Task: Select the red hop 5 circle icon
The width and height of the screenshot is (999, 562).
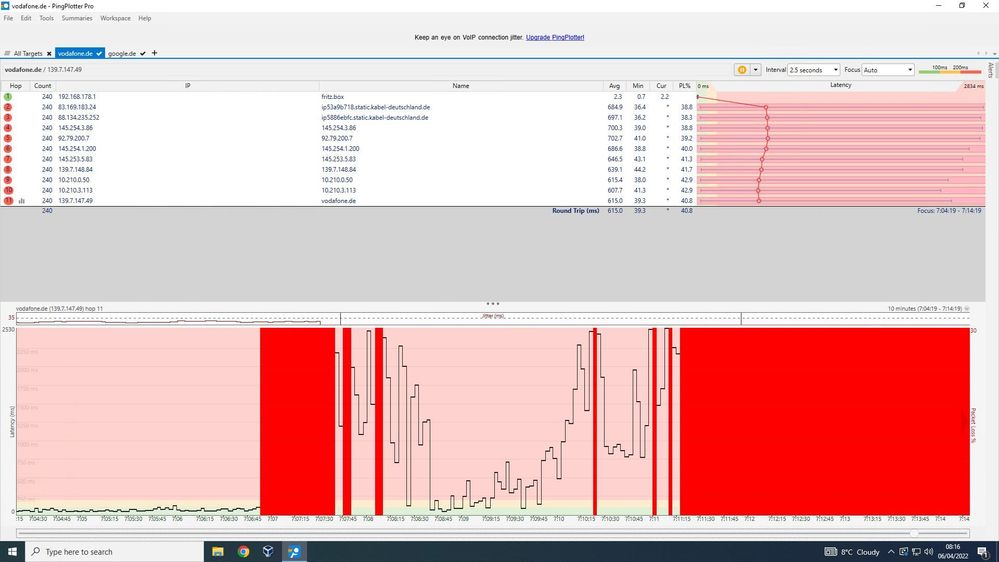Action: tap(8, 138)
